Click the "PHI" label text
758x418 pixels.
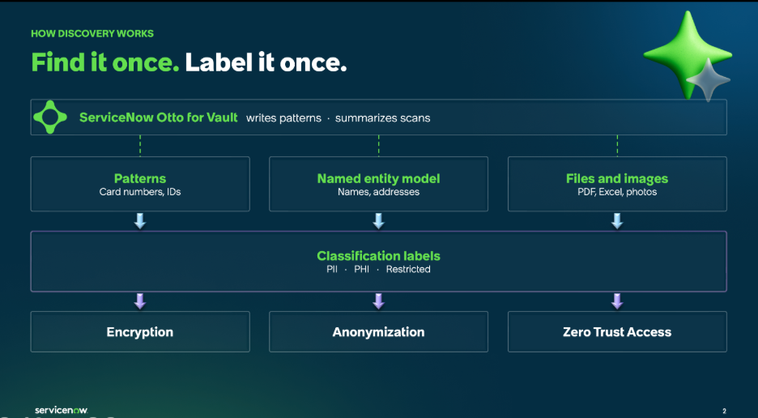click(x=362, y=269)
